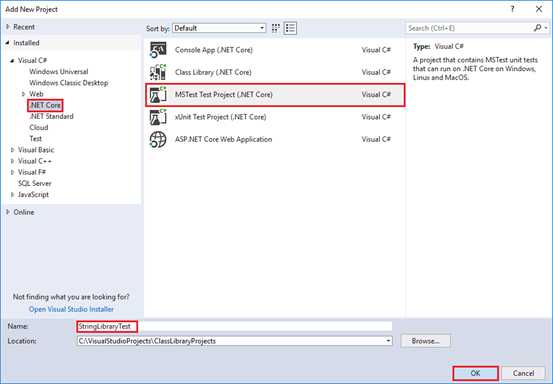
Task: Expand the Visual Basic node
Action: pyautogui.click(x=12, y=150)
